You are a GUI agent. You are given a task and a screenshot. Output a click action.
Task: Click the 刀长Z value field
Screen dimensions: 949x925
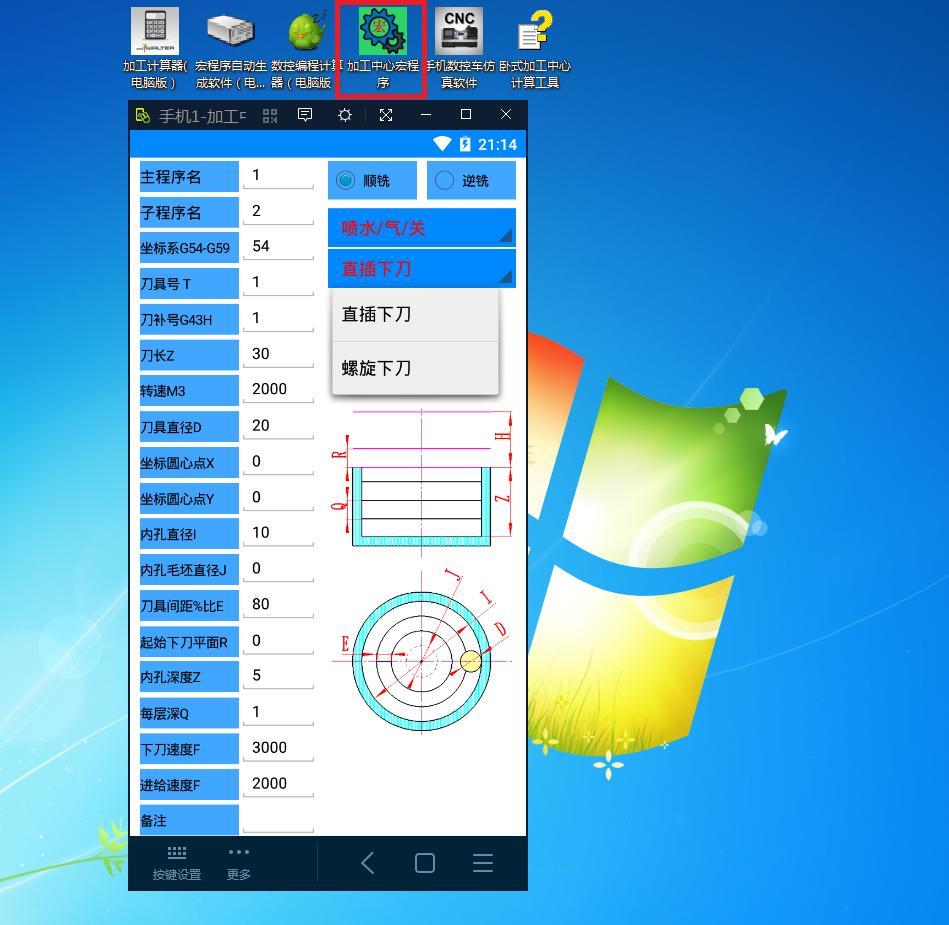(278, 354)
